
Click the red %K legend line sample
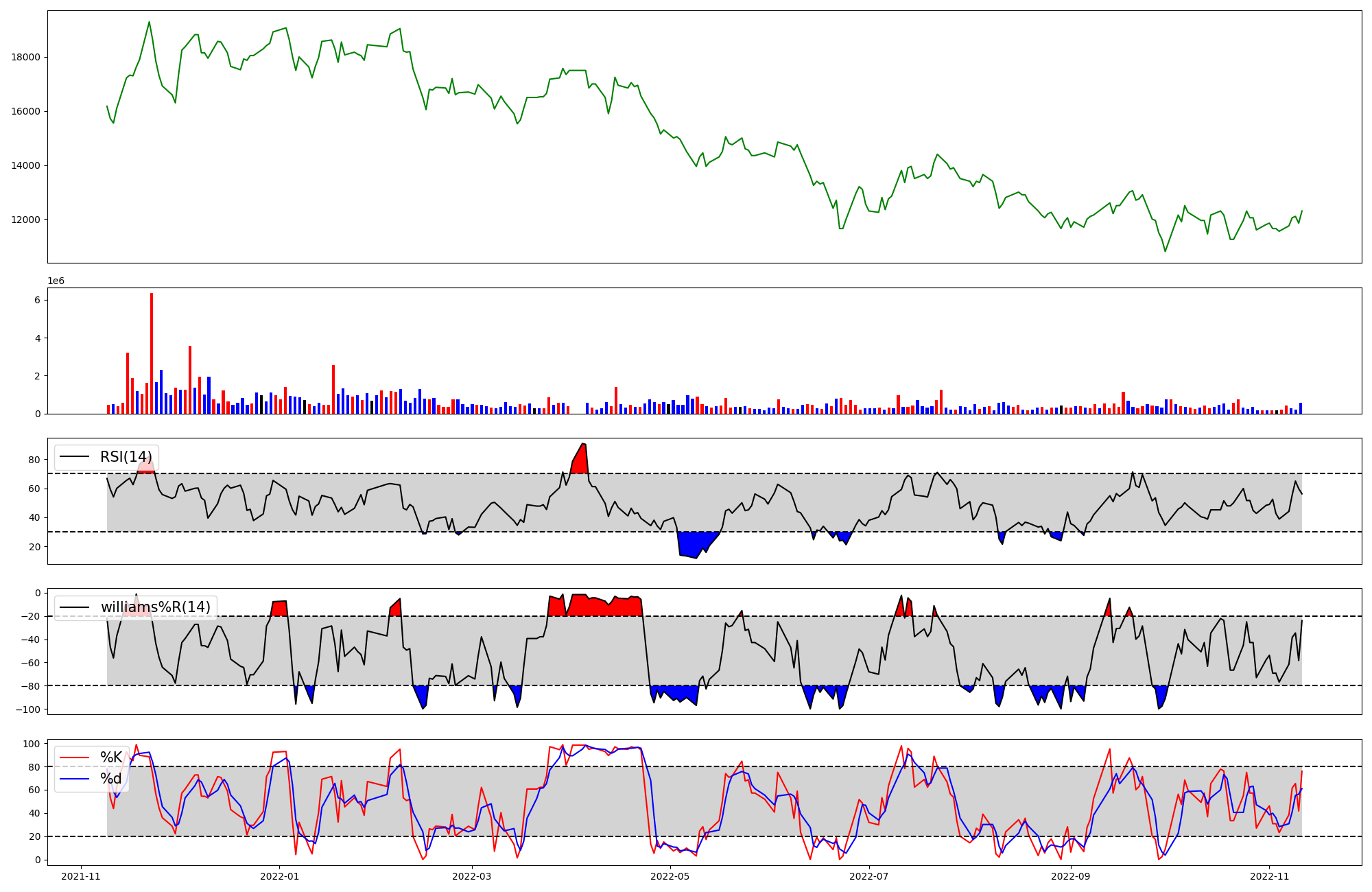coord(75,758)
